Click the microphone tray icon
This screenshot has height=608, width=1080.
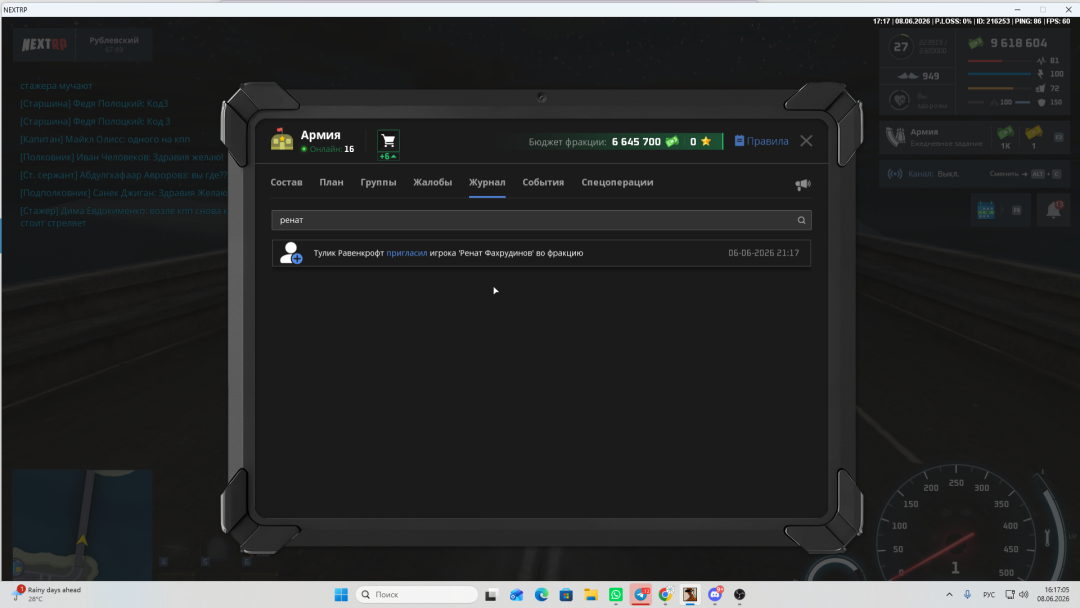(x=968, y=595)
